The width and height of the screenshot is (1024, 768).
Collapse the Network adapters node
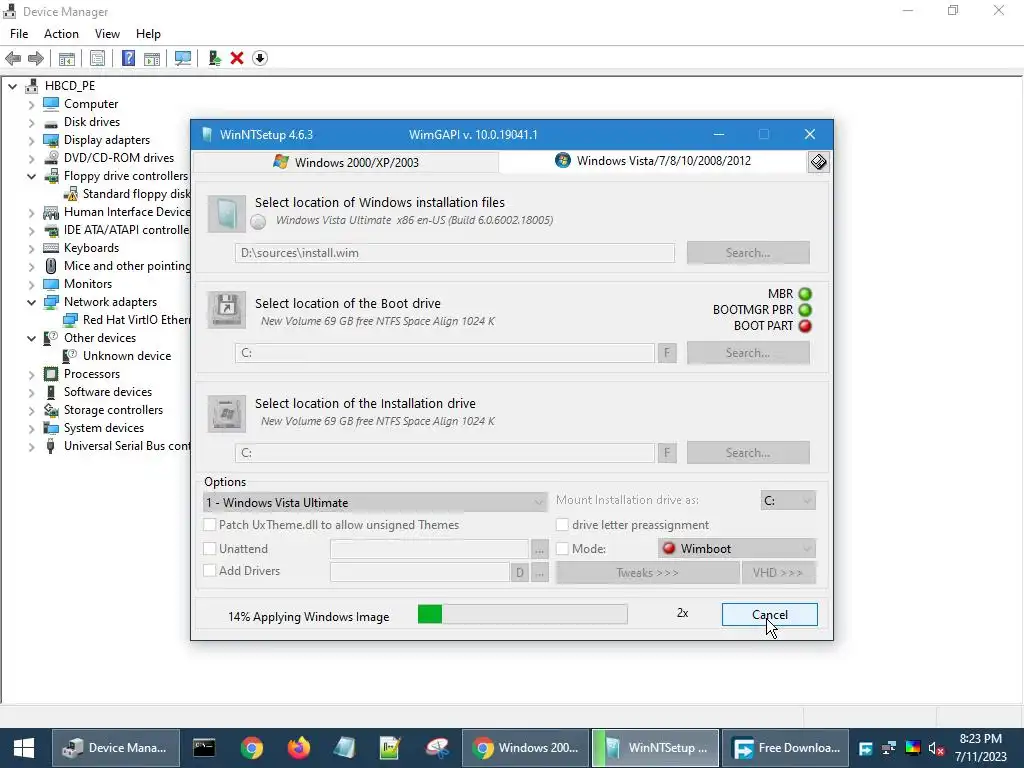pos(31,302)
